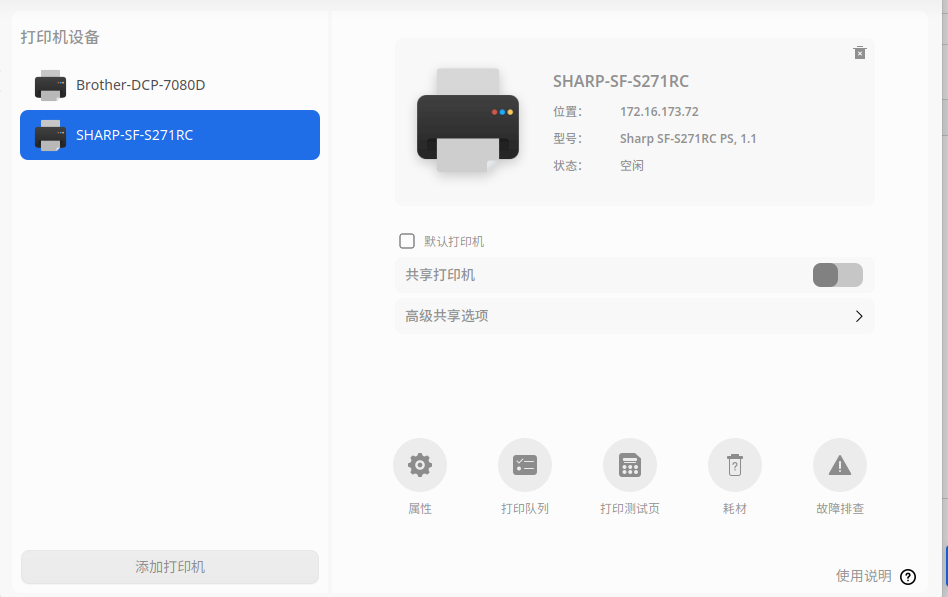Open troubleshooting (故障排查) warning icon
Image resolution: width=948 pixels, height=597 pixels.
tap(840, 465)
